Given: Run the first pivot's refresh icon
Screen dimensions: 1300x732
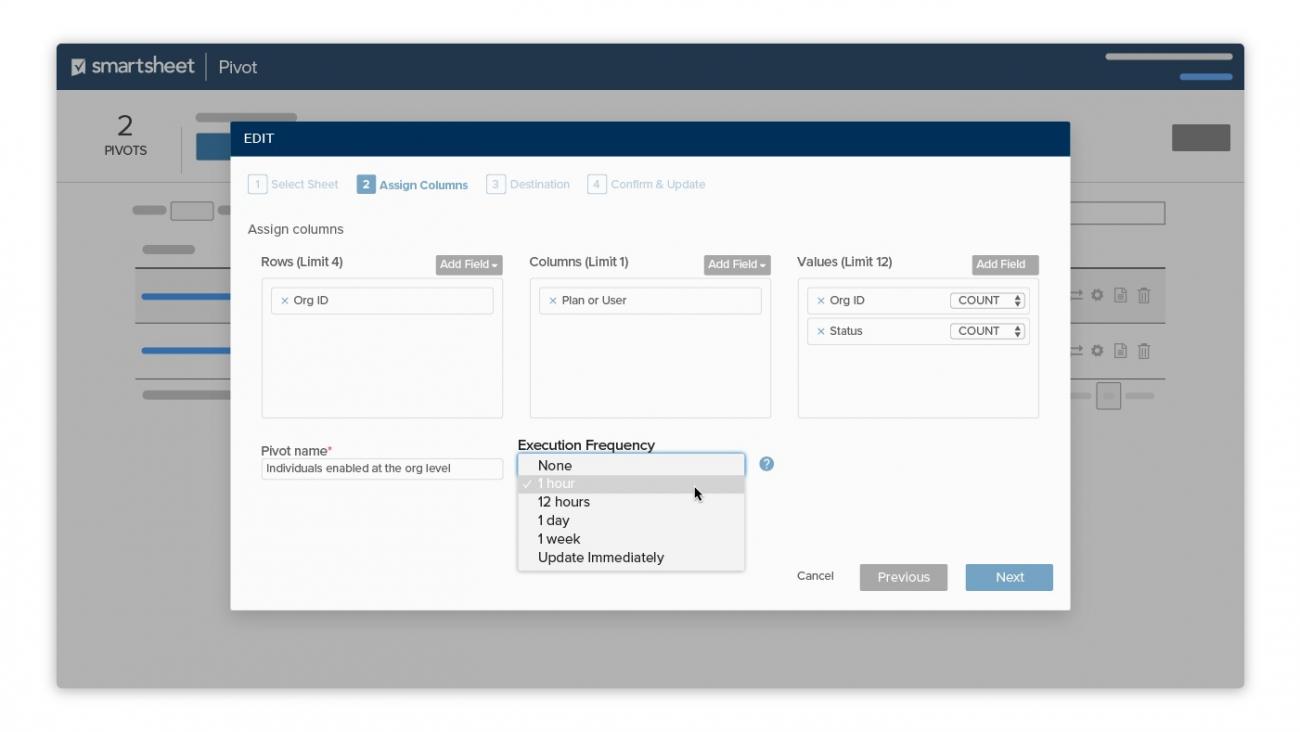Looking at the screenshot, I should [1077, 294].
